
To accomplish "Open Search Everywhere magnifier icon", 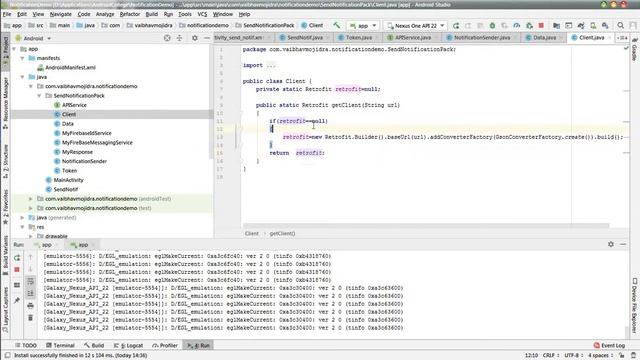I will pos(620,25).
